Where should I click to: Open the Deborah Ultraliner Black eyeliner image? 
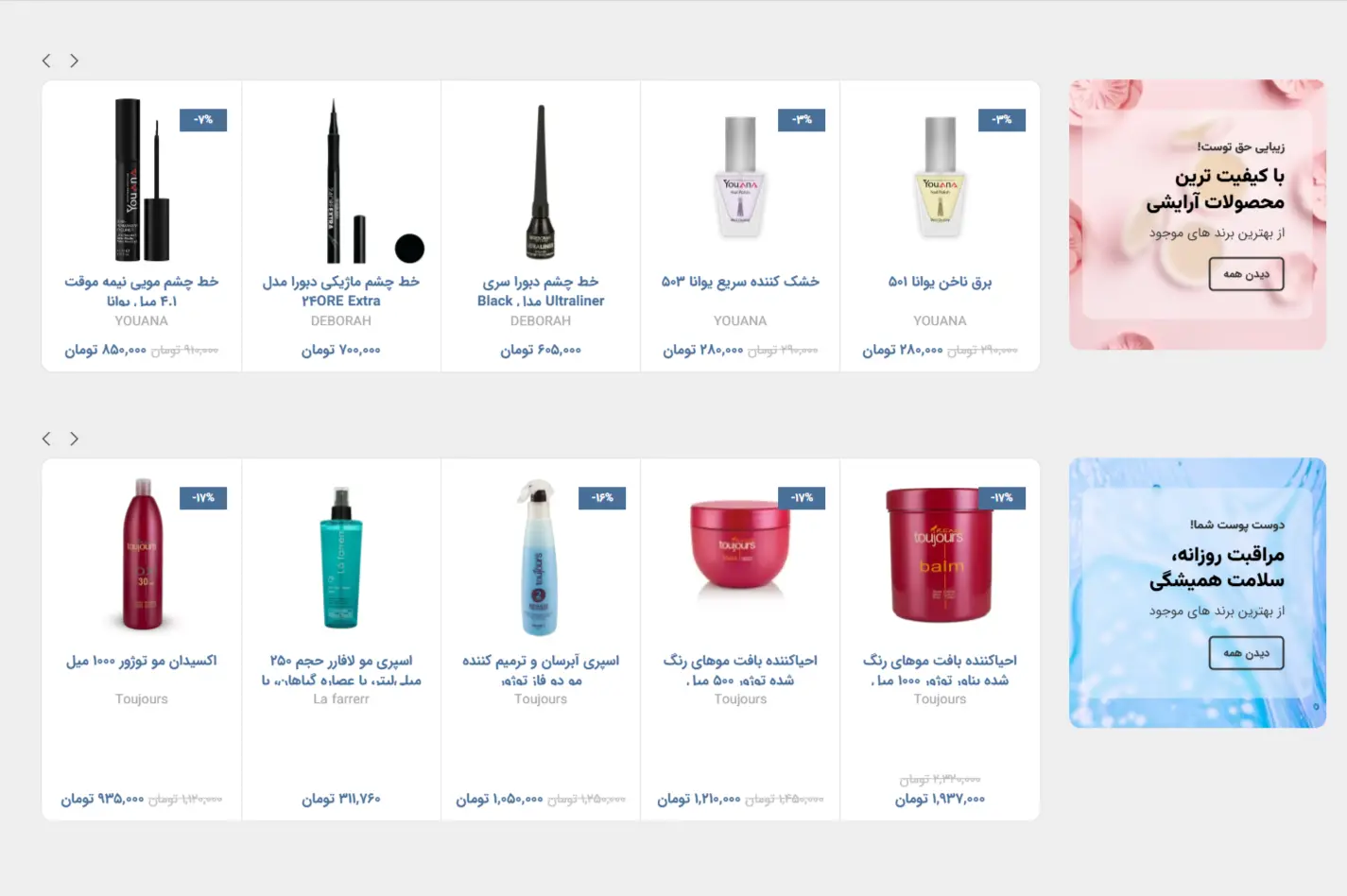click(x=541, y=181)
